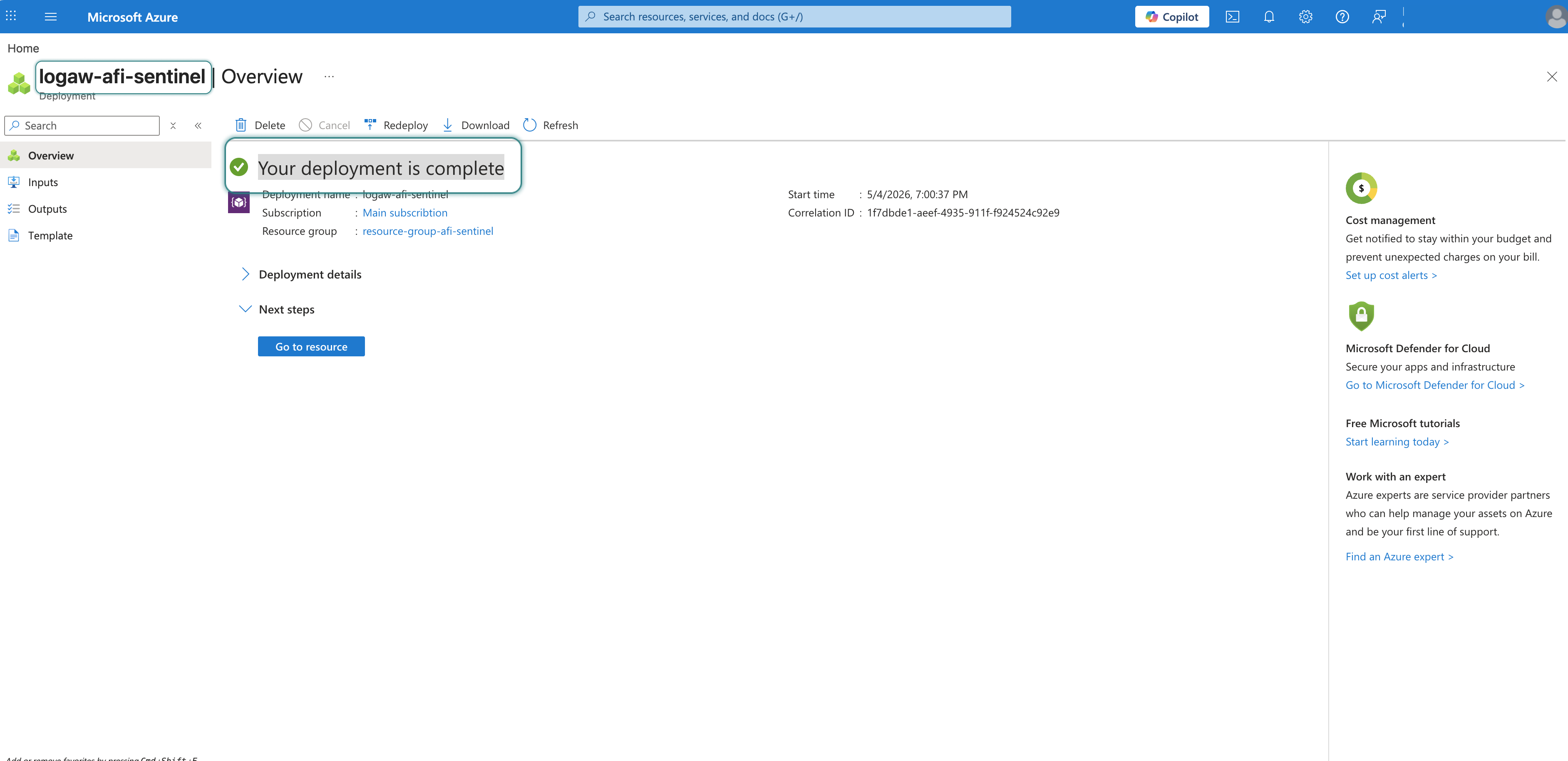
Task: Close the deployment blade
Action: click(x=1552, y=77)
